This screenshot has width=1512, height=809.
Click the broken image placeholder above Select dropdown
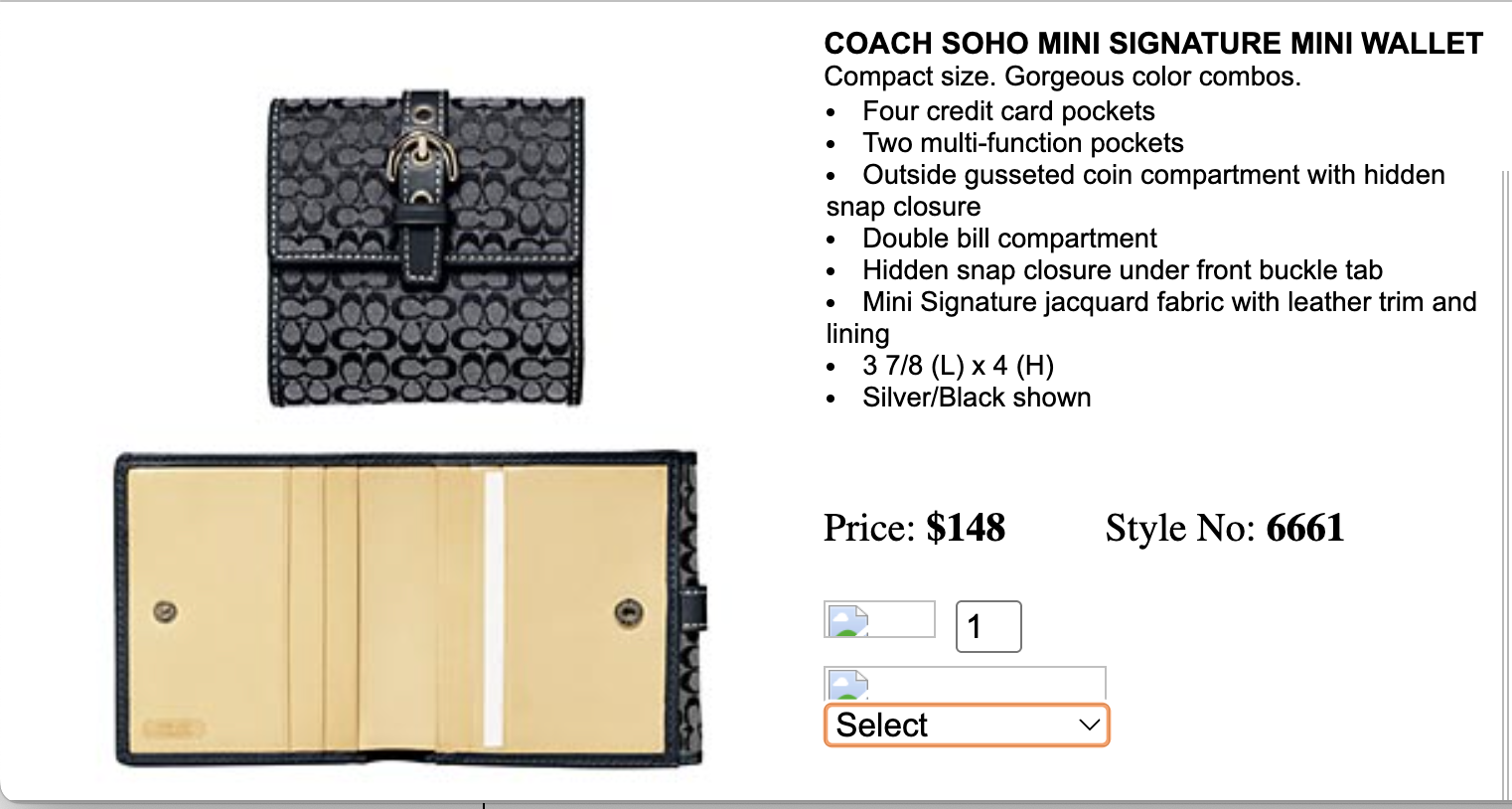click(965, 684)
